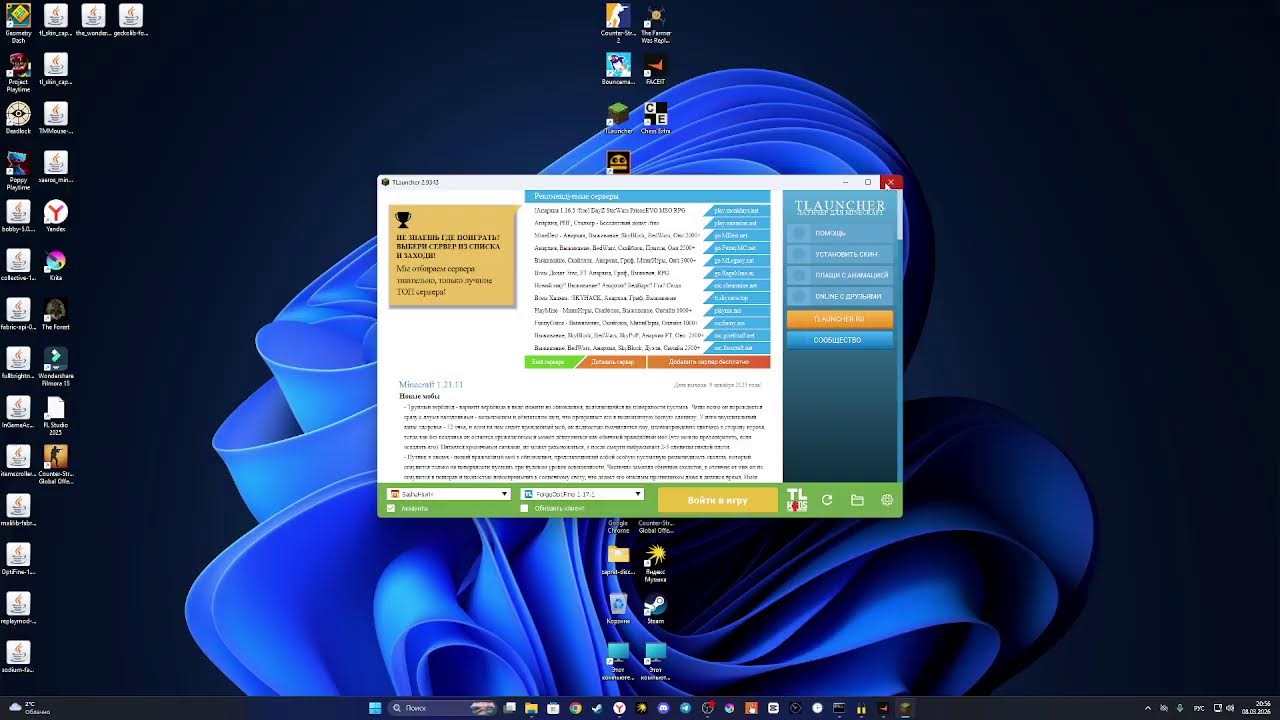1280x720 pixels.
Task: Click the taskbar Поиск search box
Action: pos(440,708)
